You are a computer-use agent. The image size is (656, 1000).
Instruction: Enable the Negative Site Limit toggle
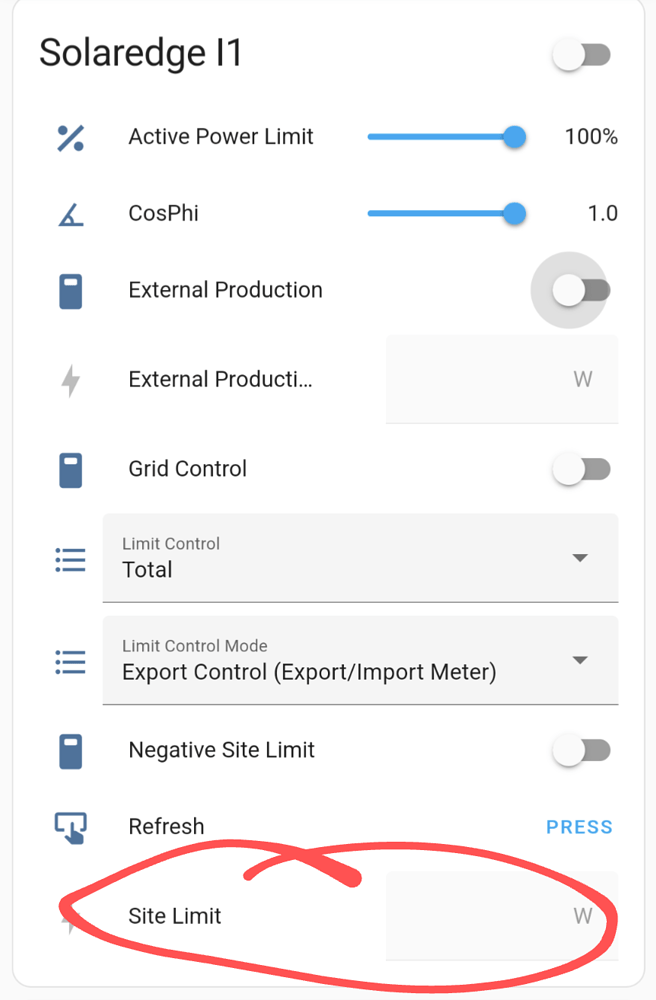(x=582, y=749)
